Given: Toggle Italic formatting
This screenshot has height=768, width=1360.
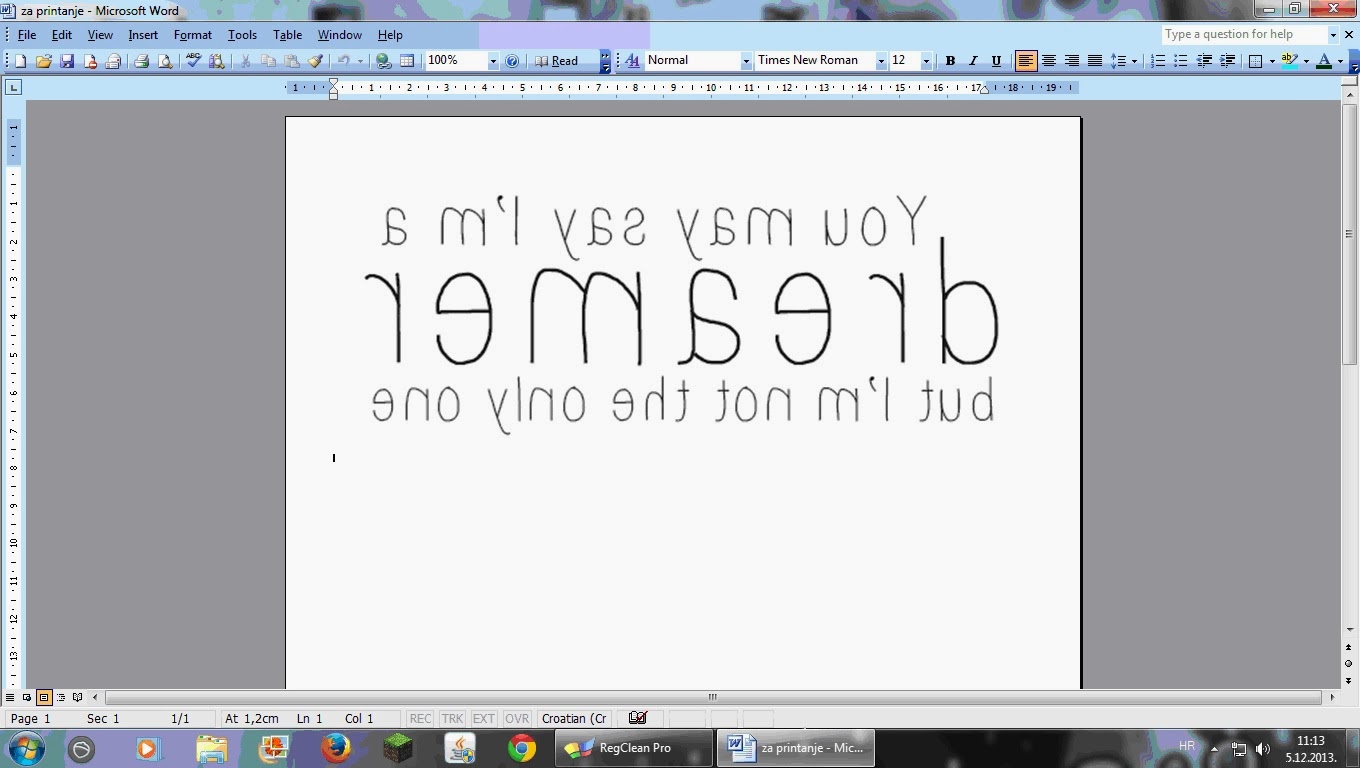Looking at the screenshot, I should [x=973, y=61].
